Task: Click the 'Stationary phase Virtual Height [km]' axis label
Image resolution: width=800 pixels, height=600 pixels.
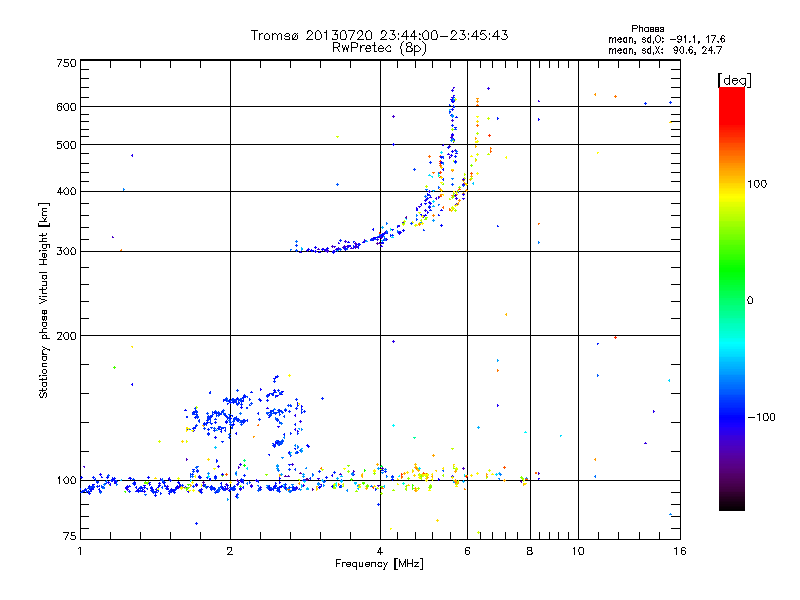Action: [x=44, y=300]
